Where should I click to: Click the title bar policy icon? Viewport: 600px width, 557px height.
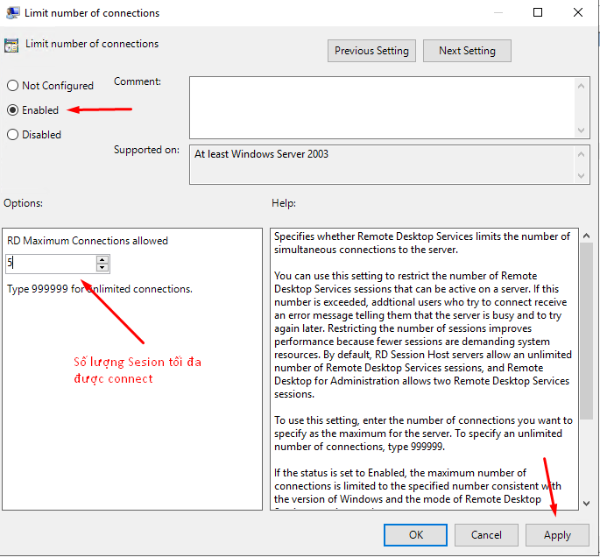pos(13,13)
